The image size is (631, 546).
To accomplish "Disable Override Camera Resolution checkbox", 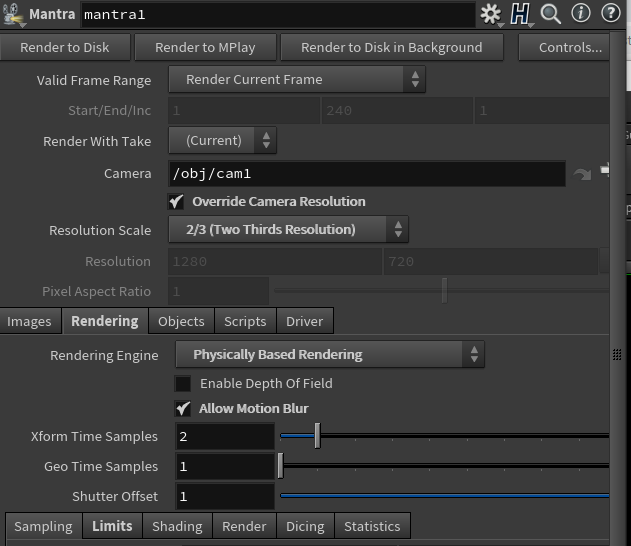I will [178, 202].
